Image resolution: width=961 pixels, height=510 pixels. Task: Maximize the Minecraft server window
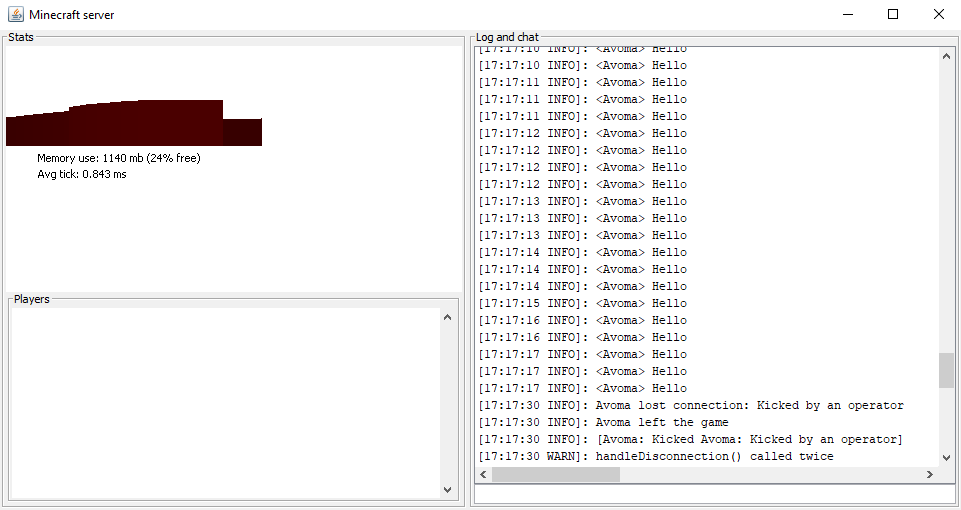point(893,14)
